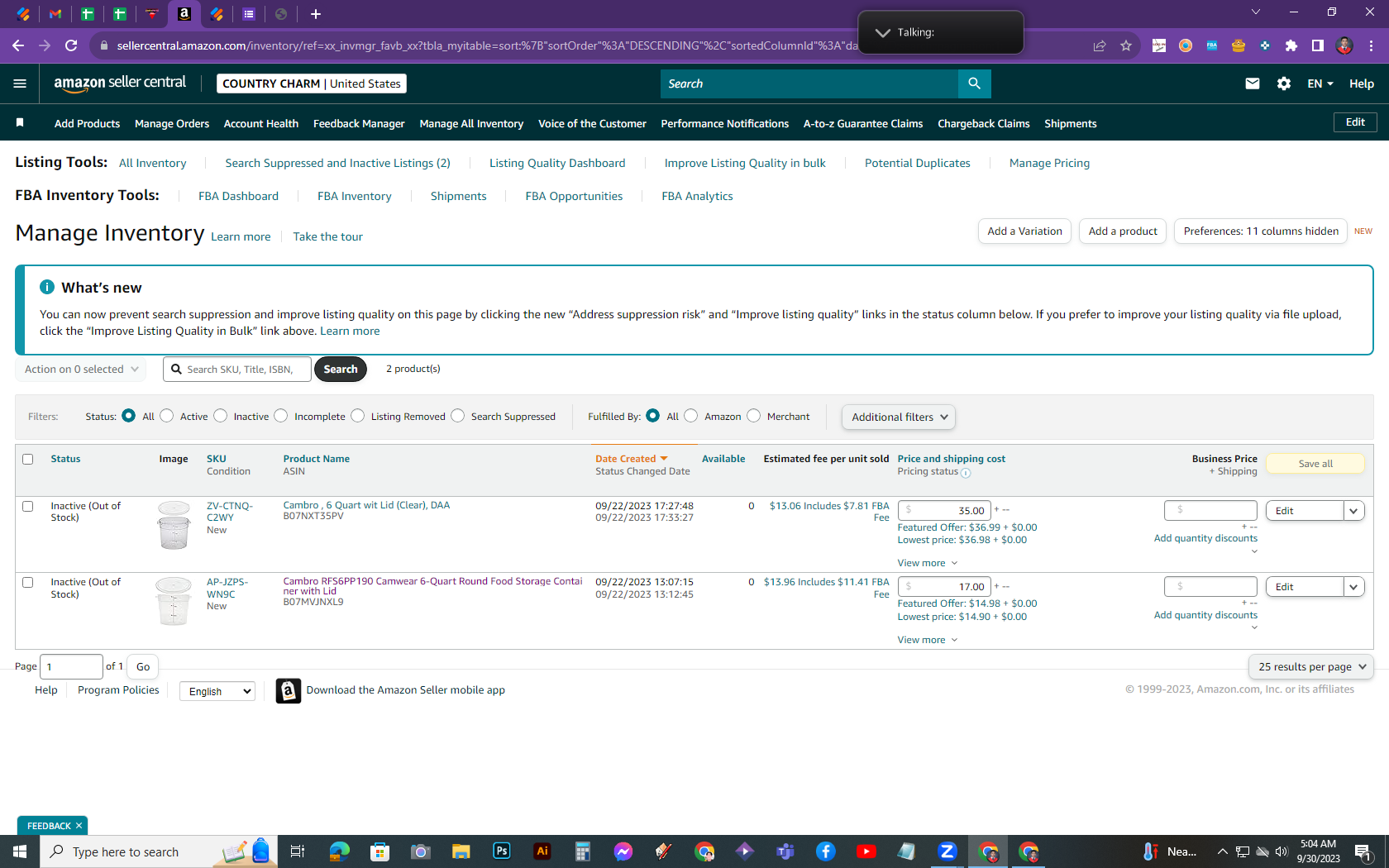The image size is (1389, 868).
Task: Click the bookmark flag icon
Action: (x=20, y=123)
